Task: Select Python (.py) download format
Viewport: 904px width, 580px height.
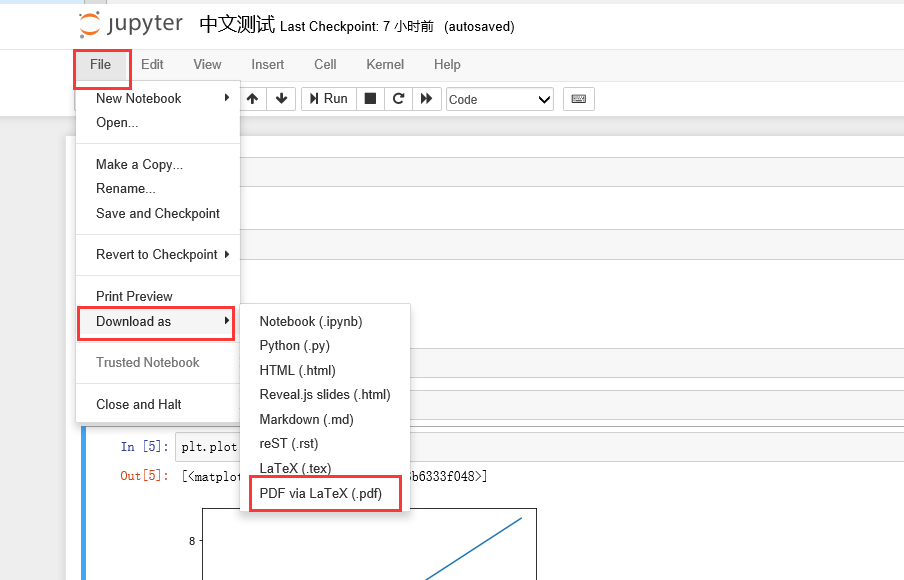Action: 292,345
